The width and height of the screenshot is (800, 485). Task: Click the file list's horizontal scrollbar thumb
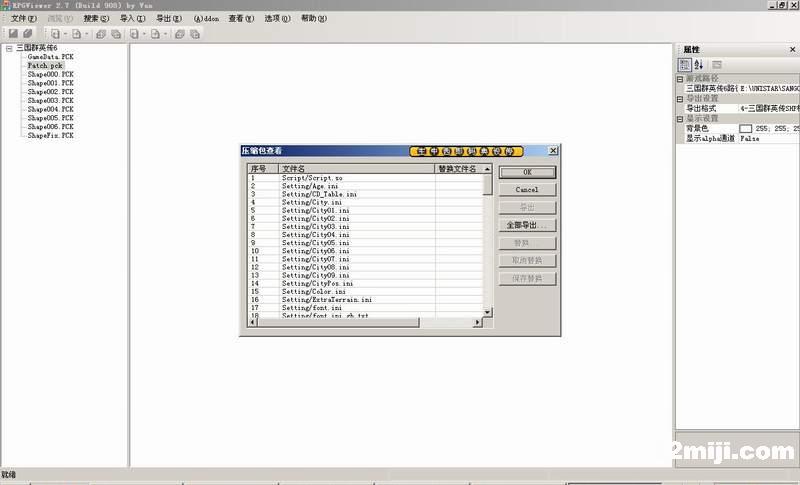coord(339,322)
